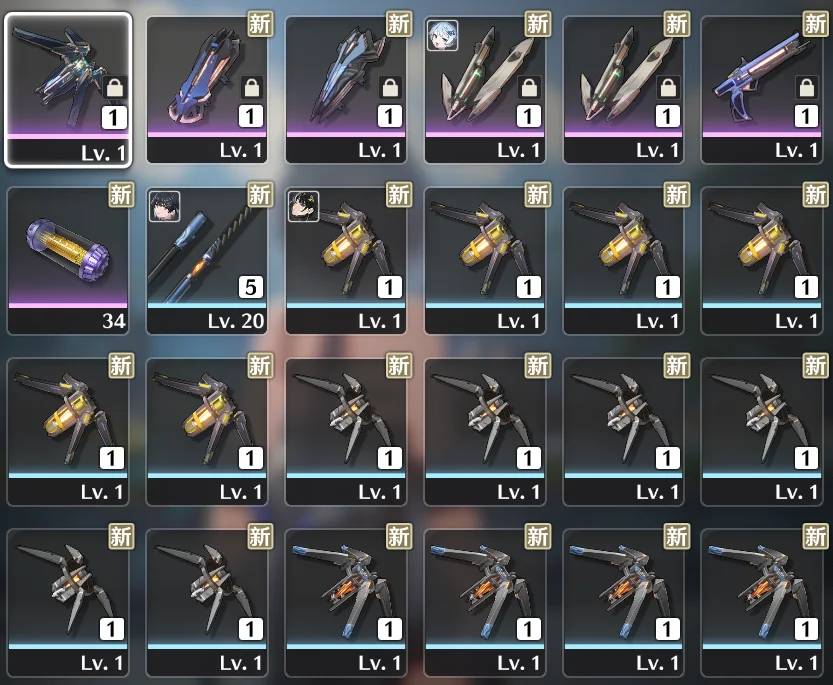
Task: Click the rank 5 badge on the sword
Action: [x=251, y=287]
